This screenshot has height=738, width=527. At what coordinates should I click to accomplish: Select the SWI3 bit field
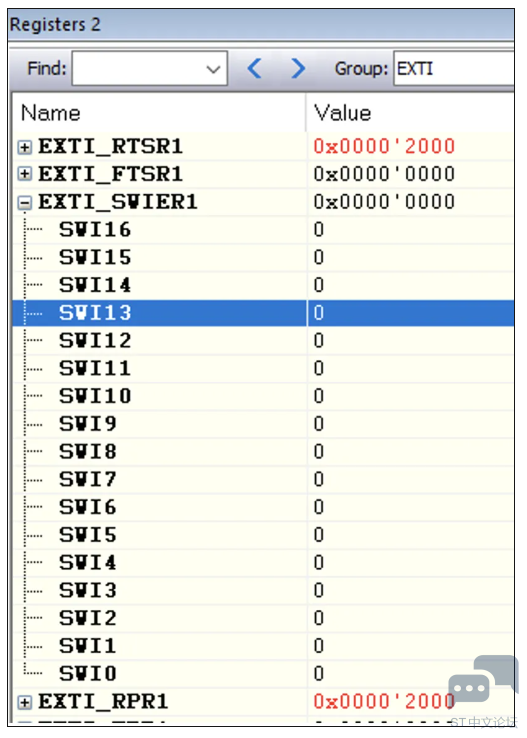pyautogui.click(x=88, y=591)
